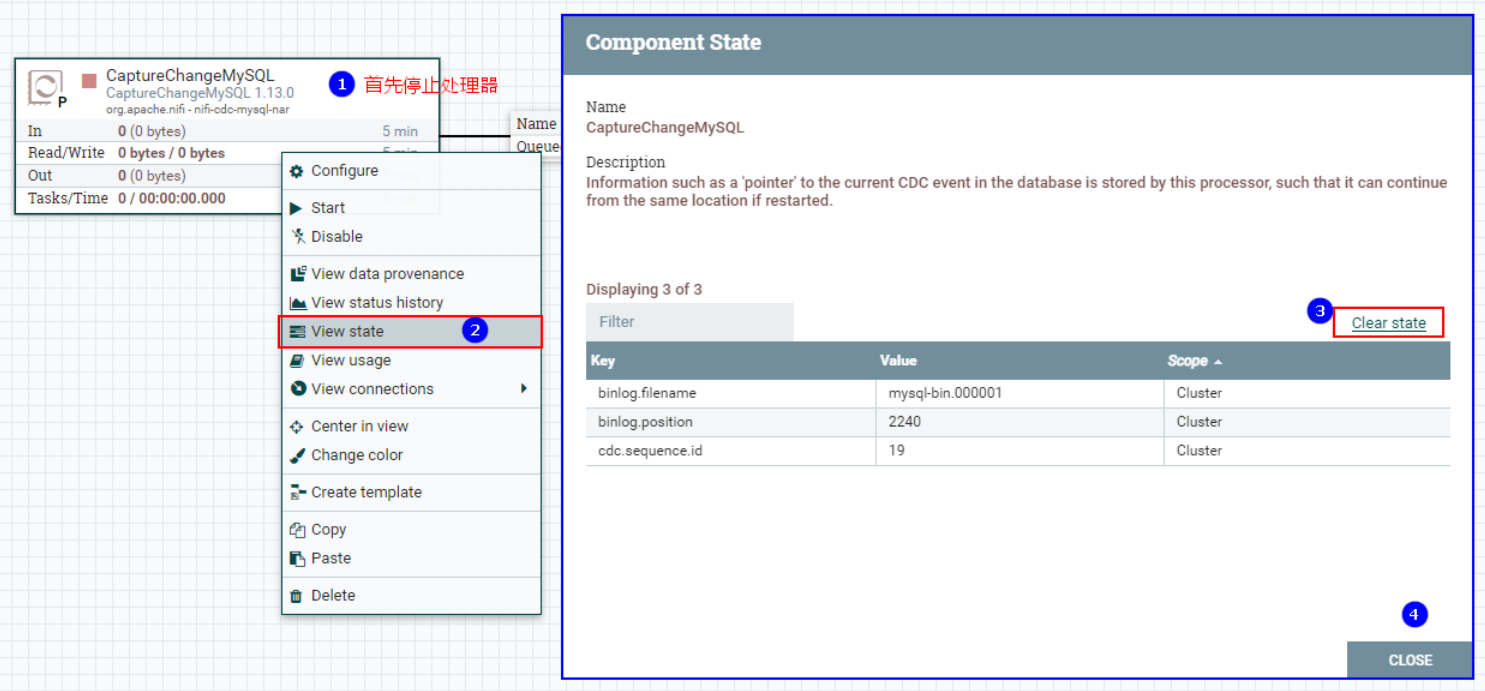Click the Disable icon in context menu
This screenshot has height=691, width=1485.
point(297,237)
